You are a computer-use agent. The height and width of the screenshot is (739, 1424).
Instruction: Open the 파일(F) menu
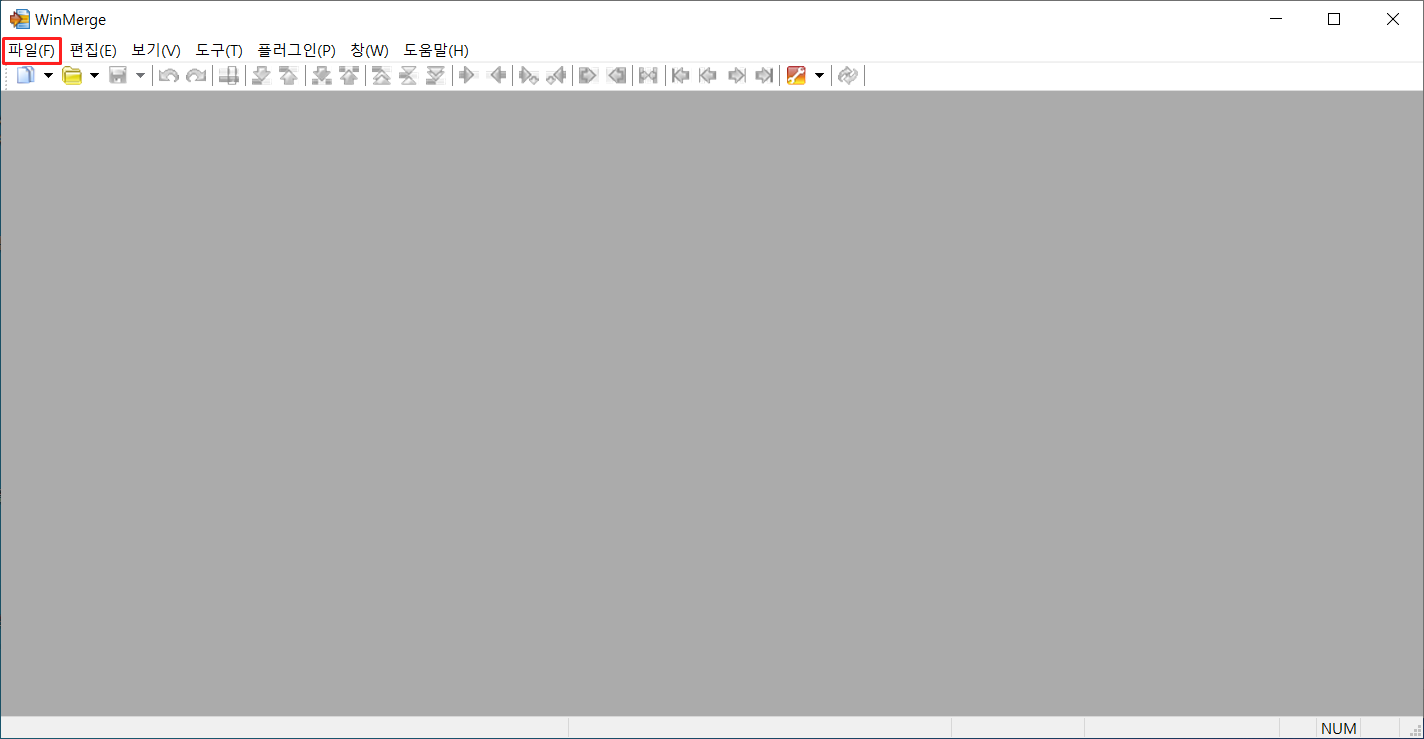32,50
